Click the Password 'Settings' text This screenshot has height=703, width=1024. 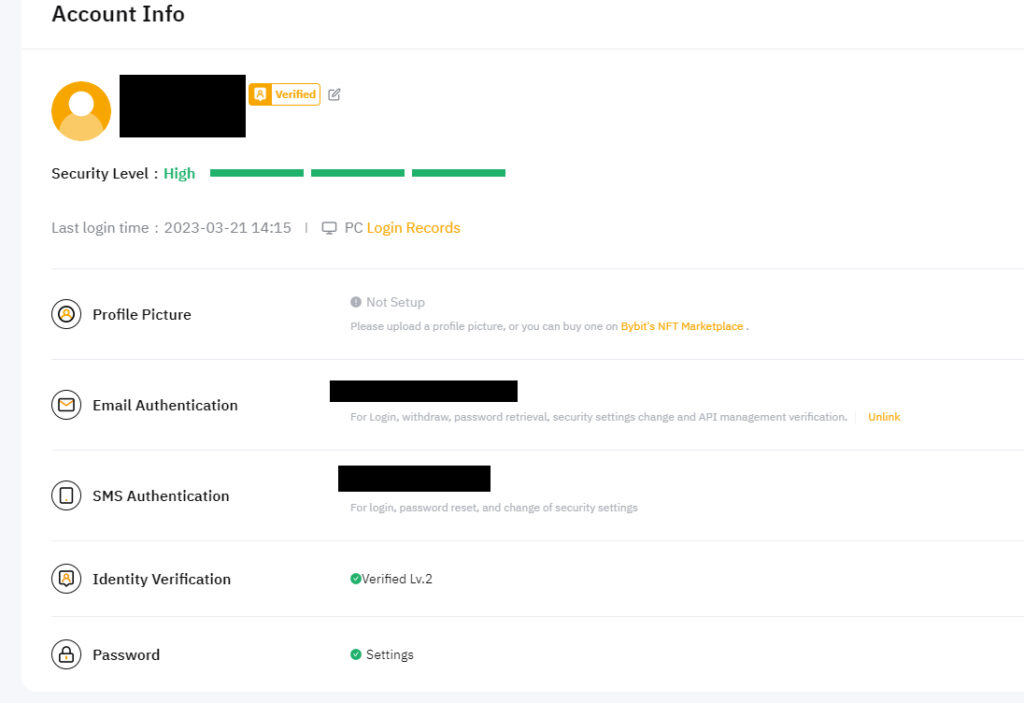click(x=390, y=655)
